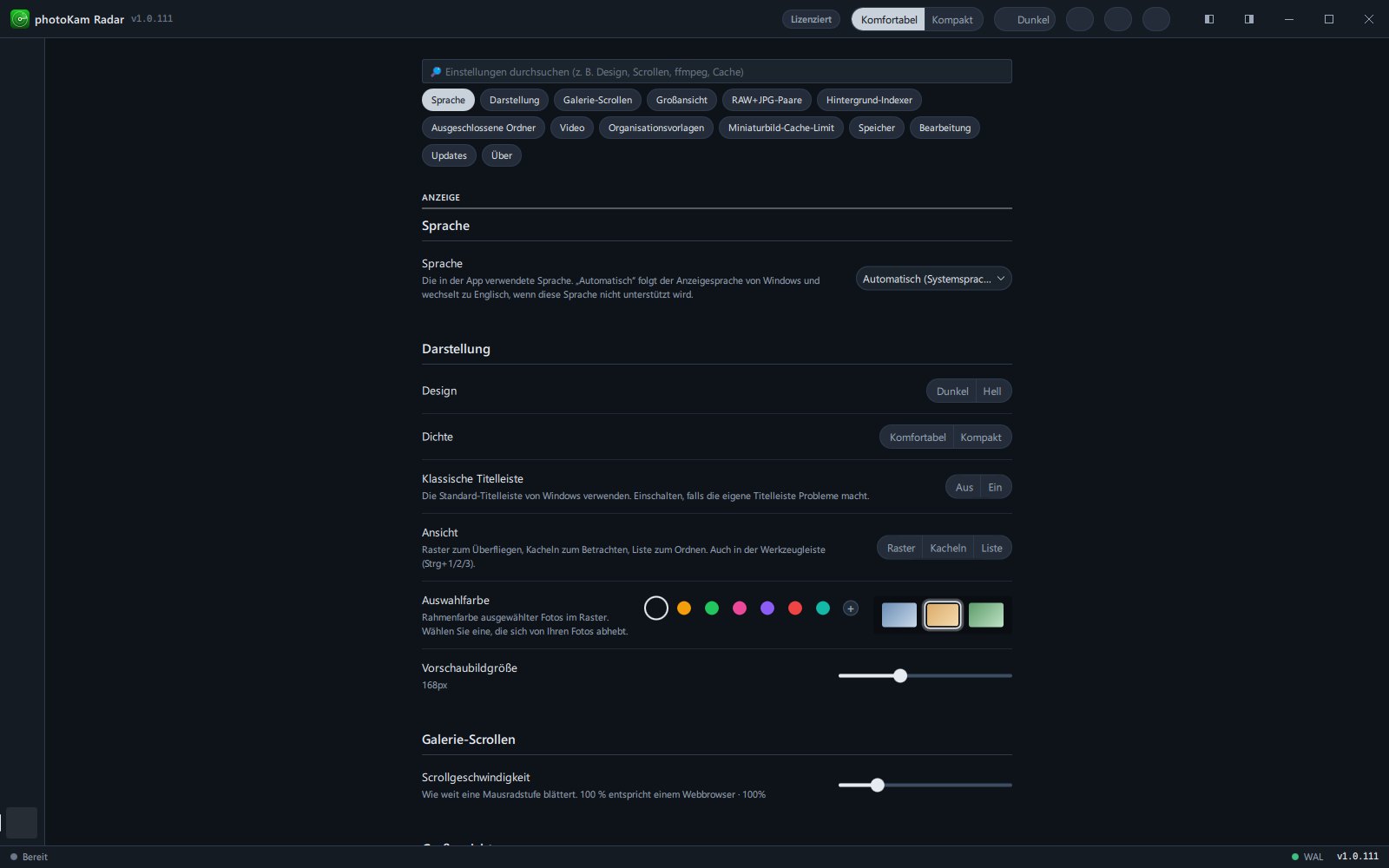Click the Dunkel theme button in title bar

coord(1024,19)
